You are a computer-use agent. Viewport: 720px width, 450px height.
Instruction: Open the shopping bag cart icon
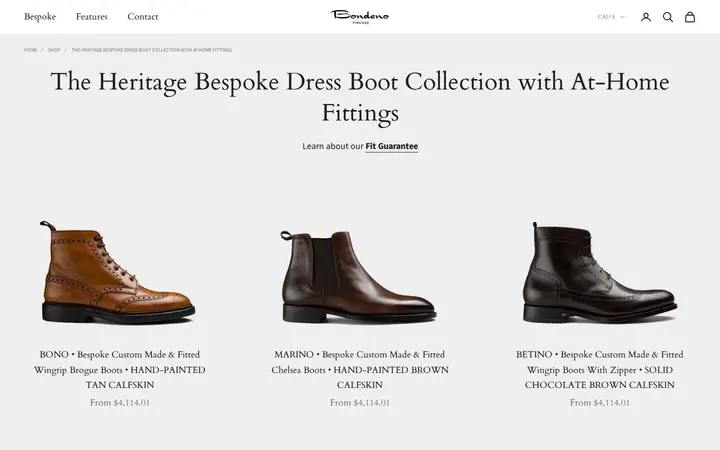pyautogui.click(x=690, y=17)
